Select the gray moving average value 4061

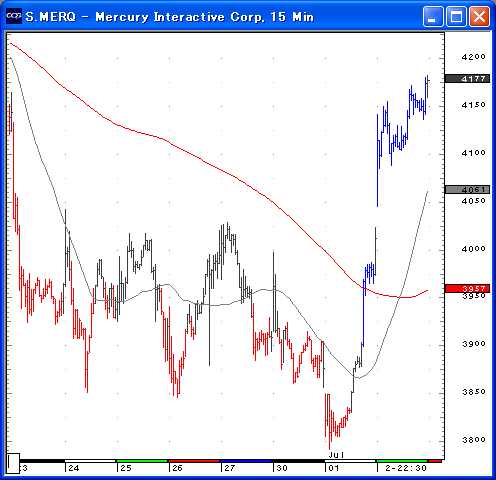468,190
